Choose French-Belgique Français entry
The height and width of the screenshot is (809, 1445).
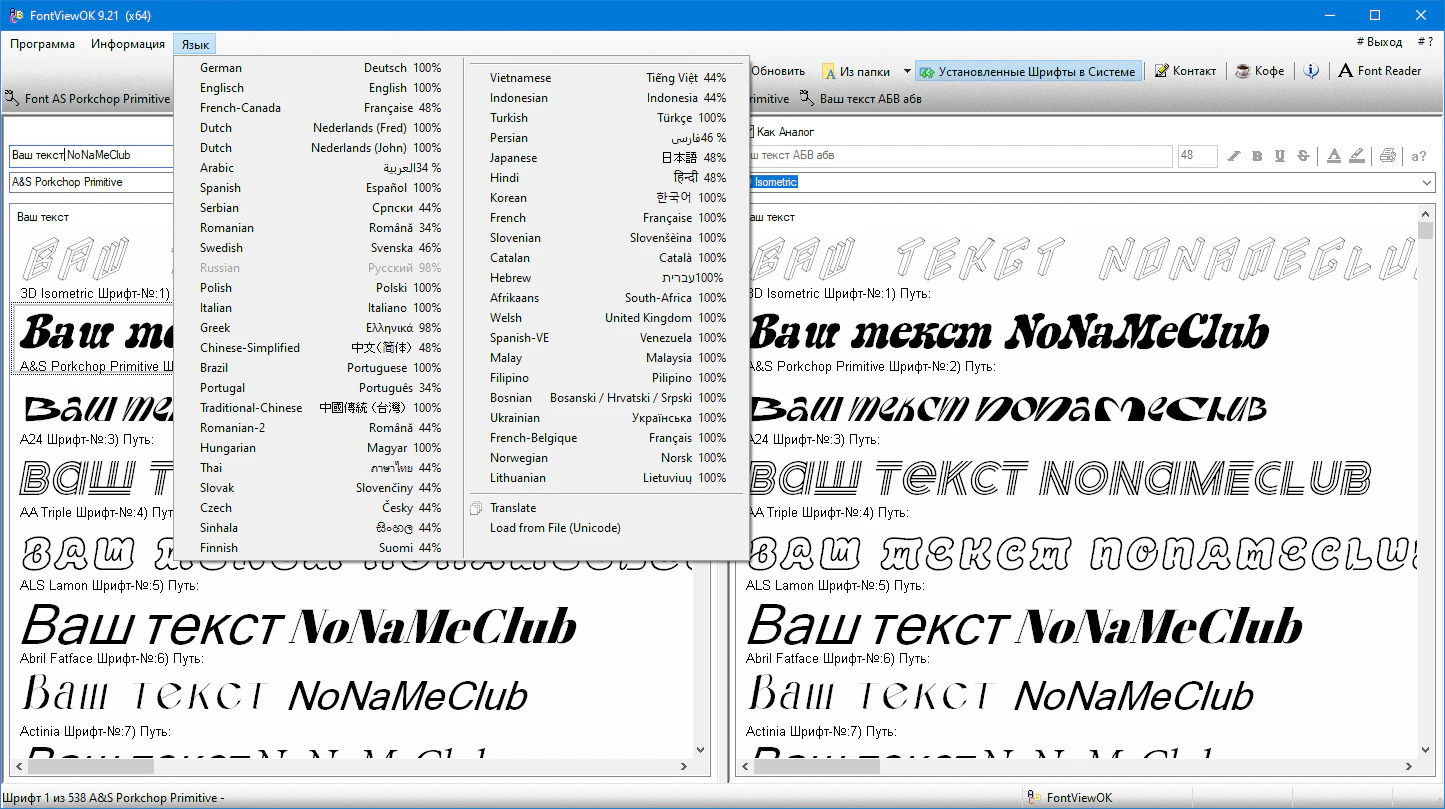[x=608, y=438]
